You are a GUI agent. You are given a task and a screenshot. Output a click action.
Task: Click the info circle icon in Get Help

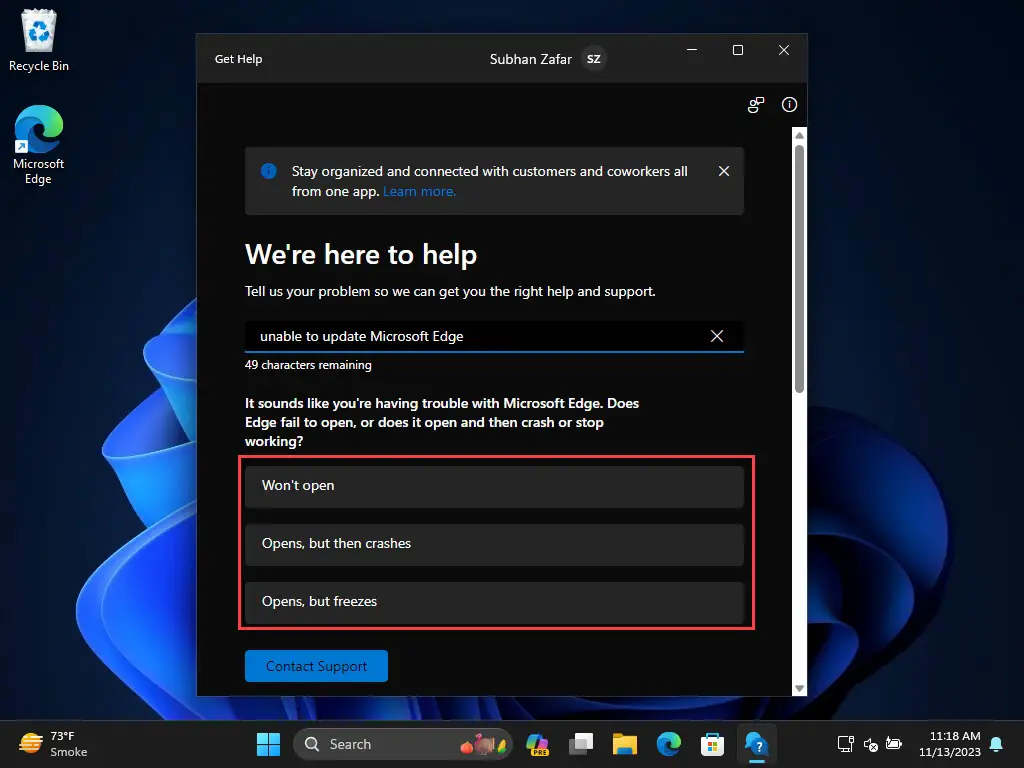coord(789,104)
